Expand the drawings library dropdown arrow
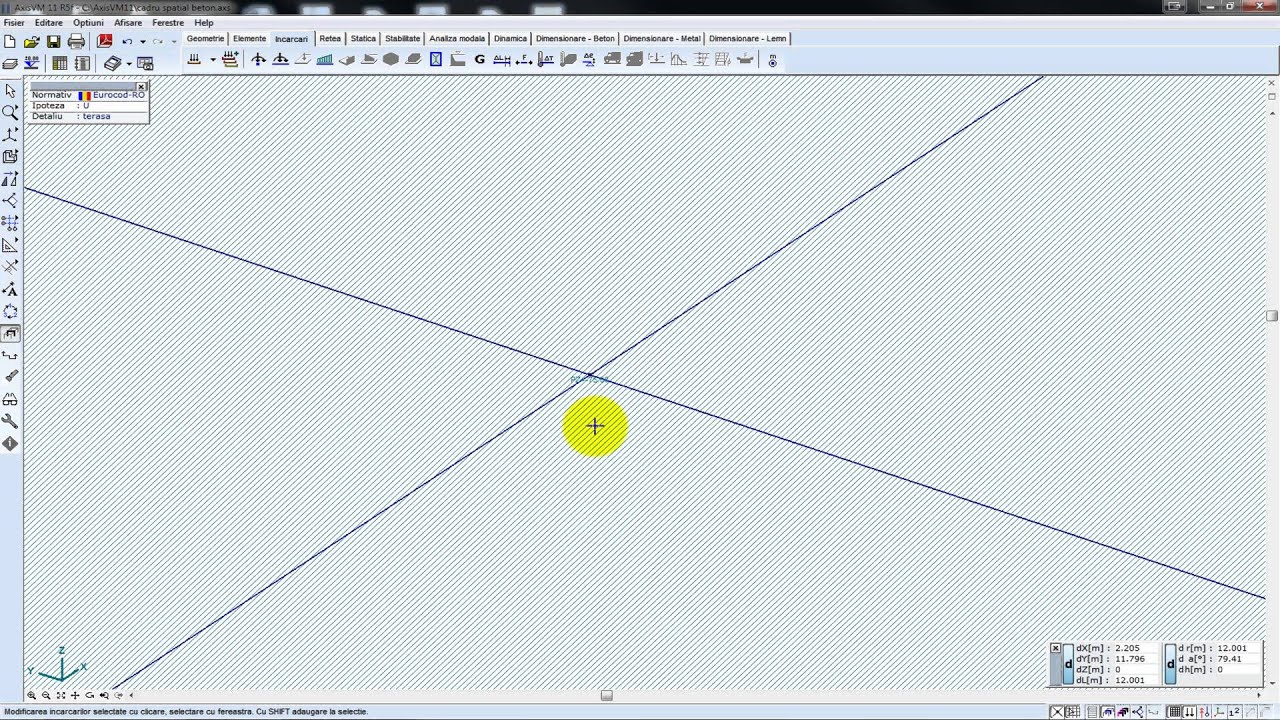 tap(130, 63)
